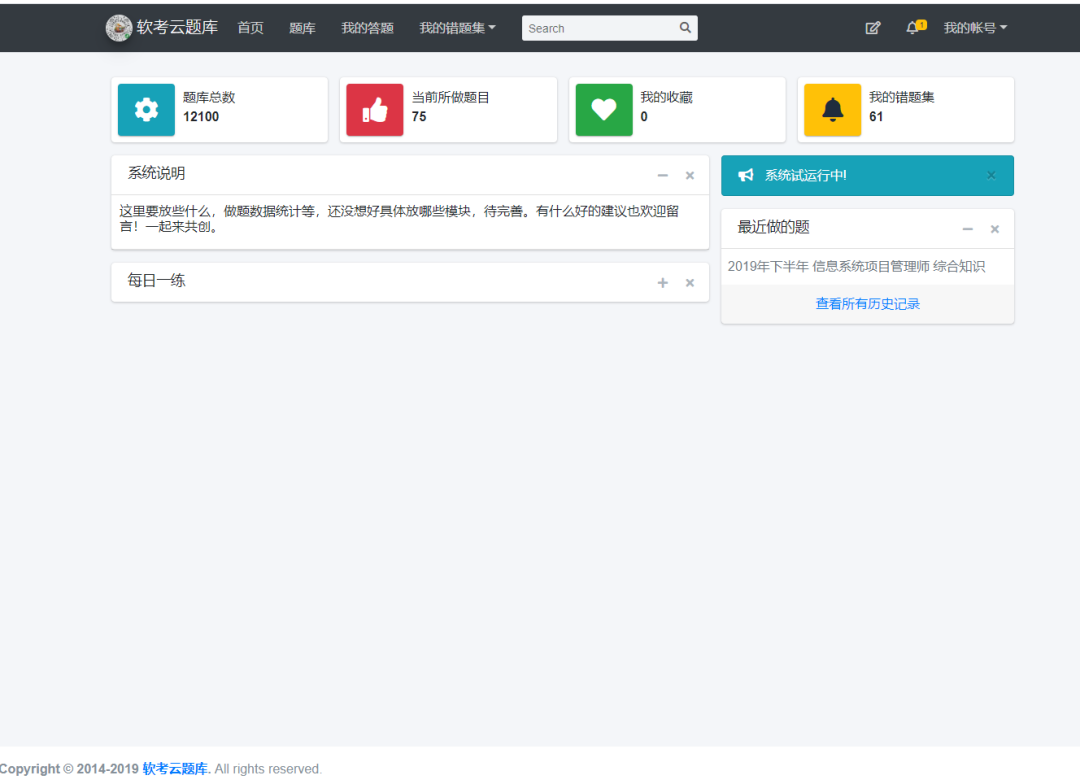Click the search magnifier icon

[x=685, y=28]
